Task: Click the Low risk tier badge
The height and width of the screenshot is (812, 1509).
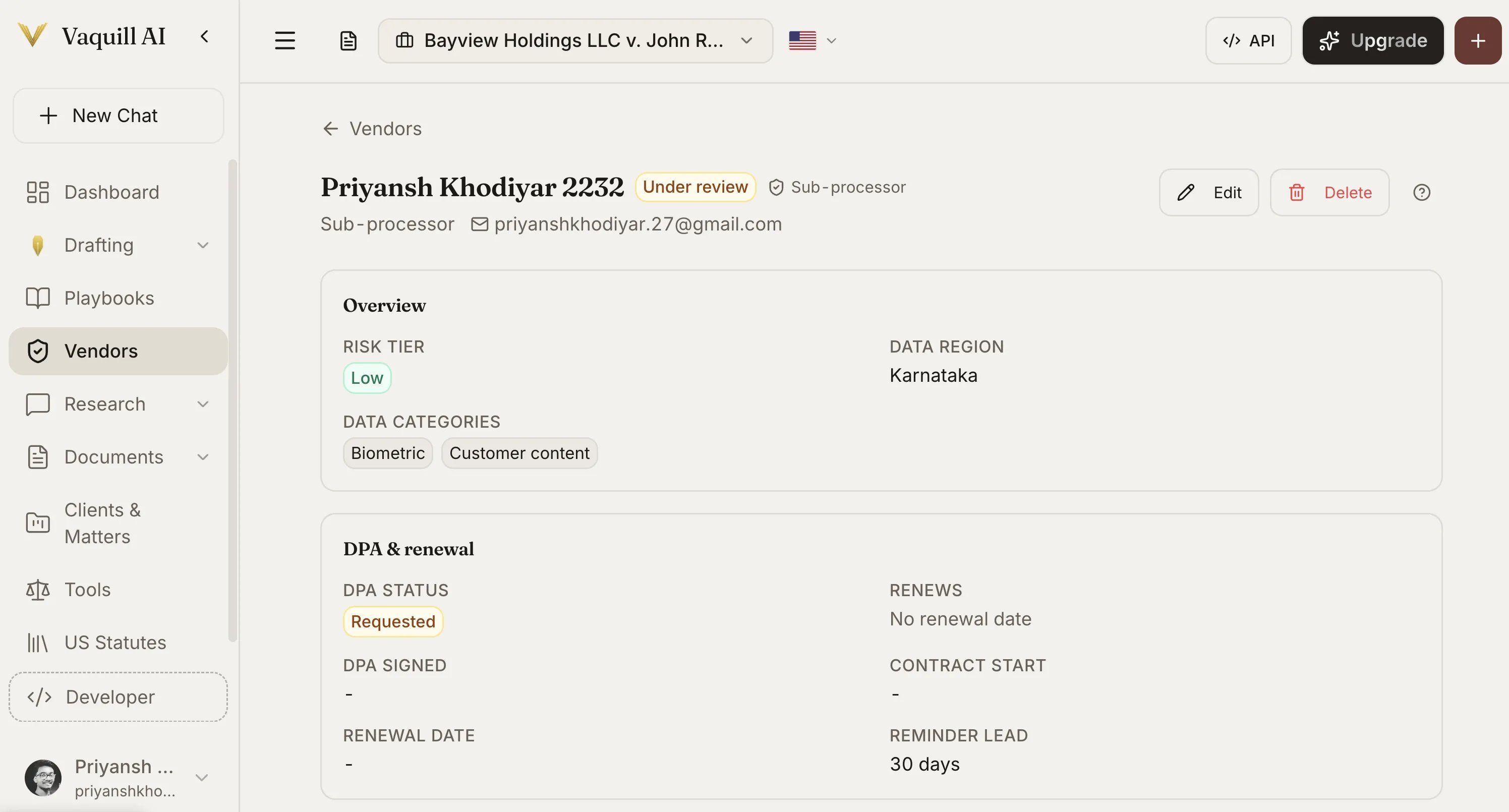Action: click(x=367, y=378)
